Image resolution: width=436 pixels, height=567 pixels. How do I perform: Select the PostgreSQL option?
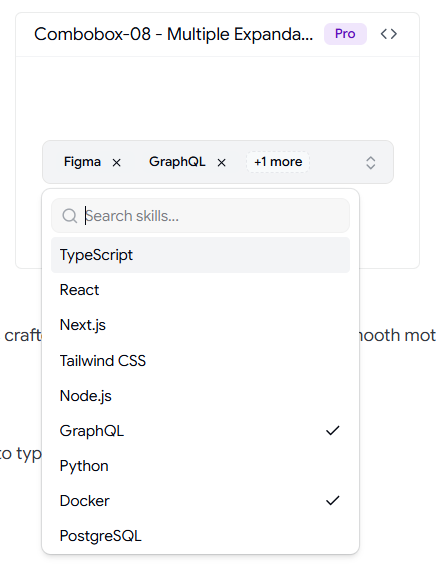tap(200, 536)
